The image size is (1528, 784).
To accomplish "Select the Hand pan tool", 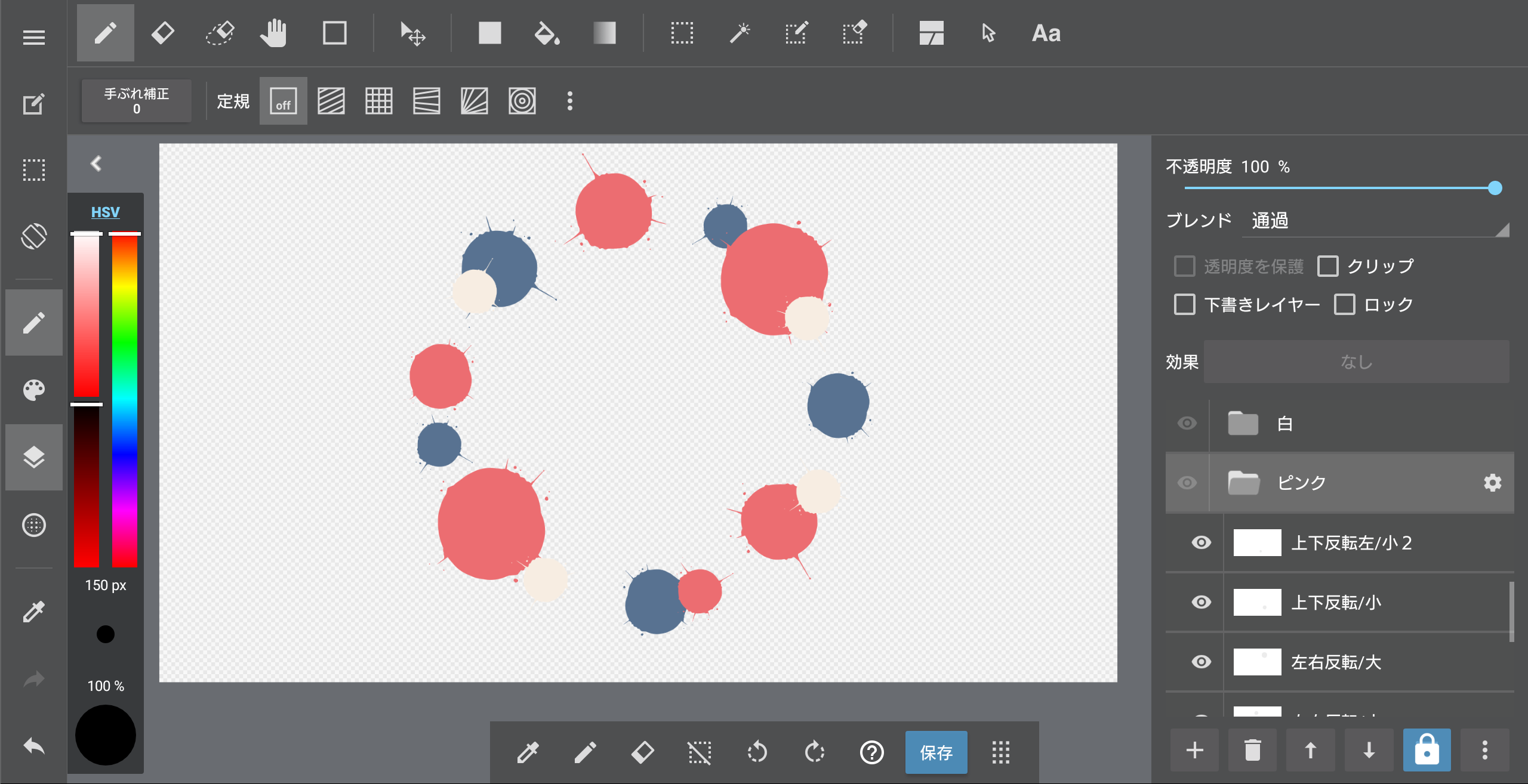I will tap(274, 33).
